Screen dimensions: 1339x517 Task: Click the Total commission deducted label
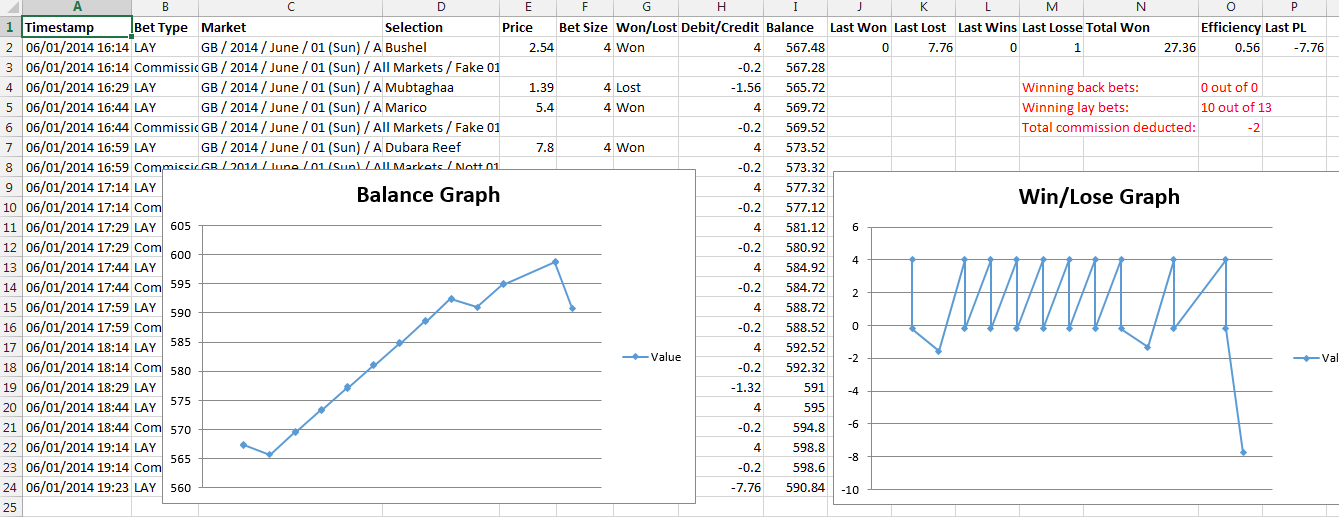point(1108,127)
